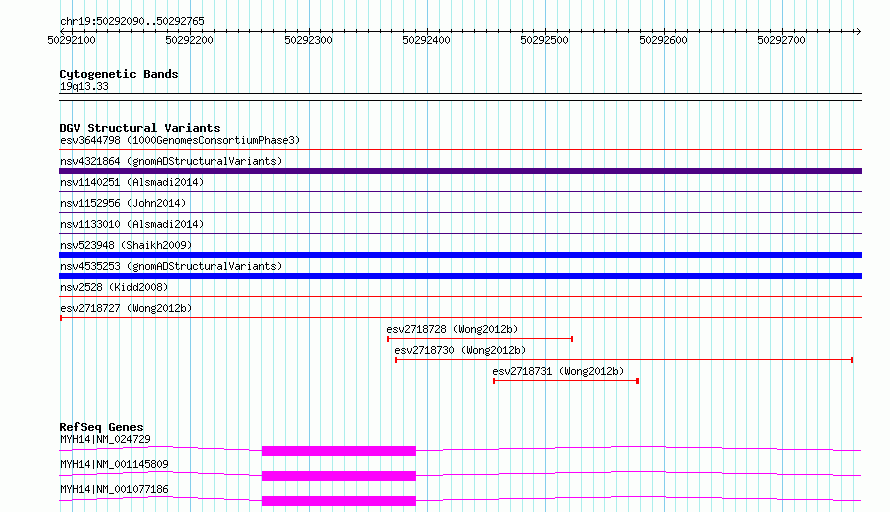Click the magenta exon of MYH14|NM_024729
This screenshot has width=890, height=512.
[x=339, y=451]
